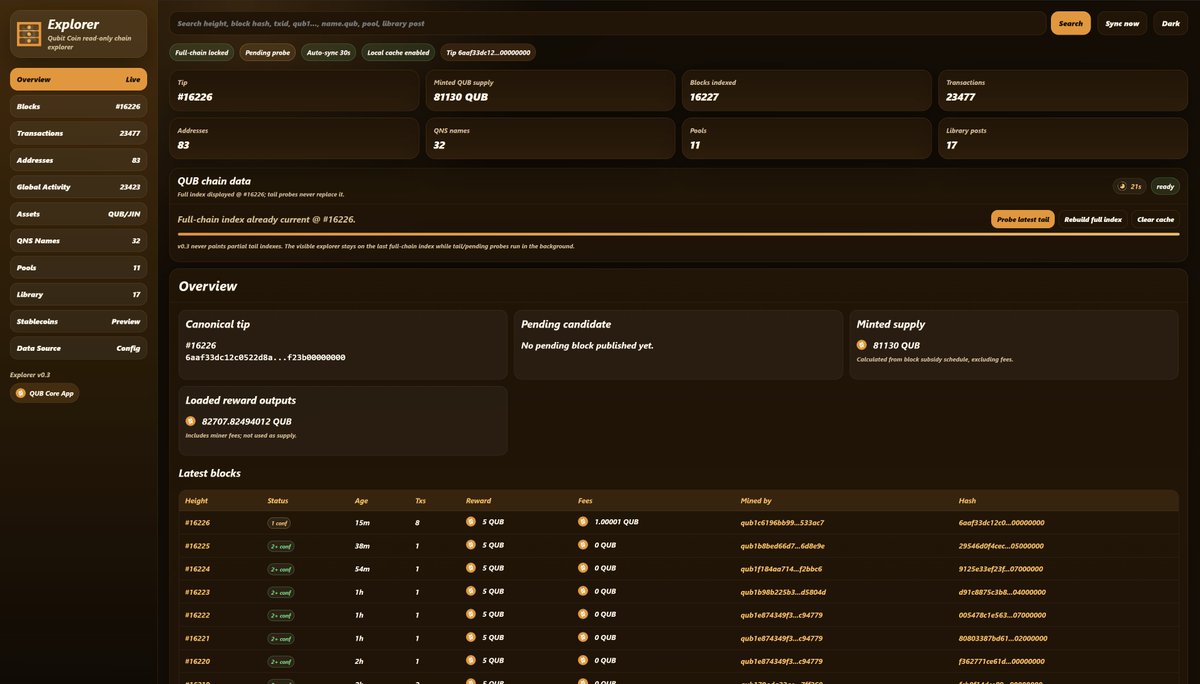The image size is (1200, 684).
Task: Open hash link f362771ce61d...00000000
Action: point(1001,661)
